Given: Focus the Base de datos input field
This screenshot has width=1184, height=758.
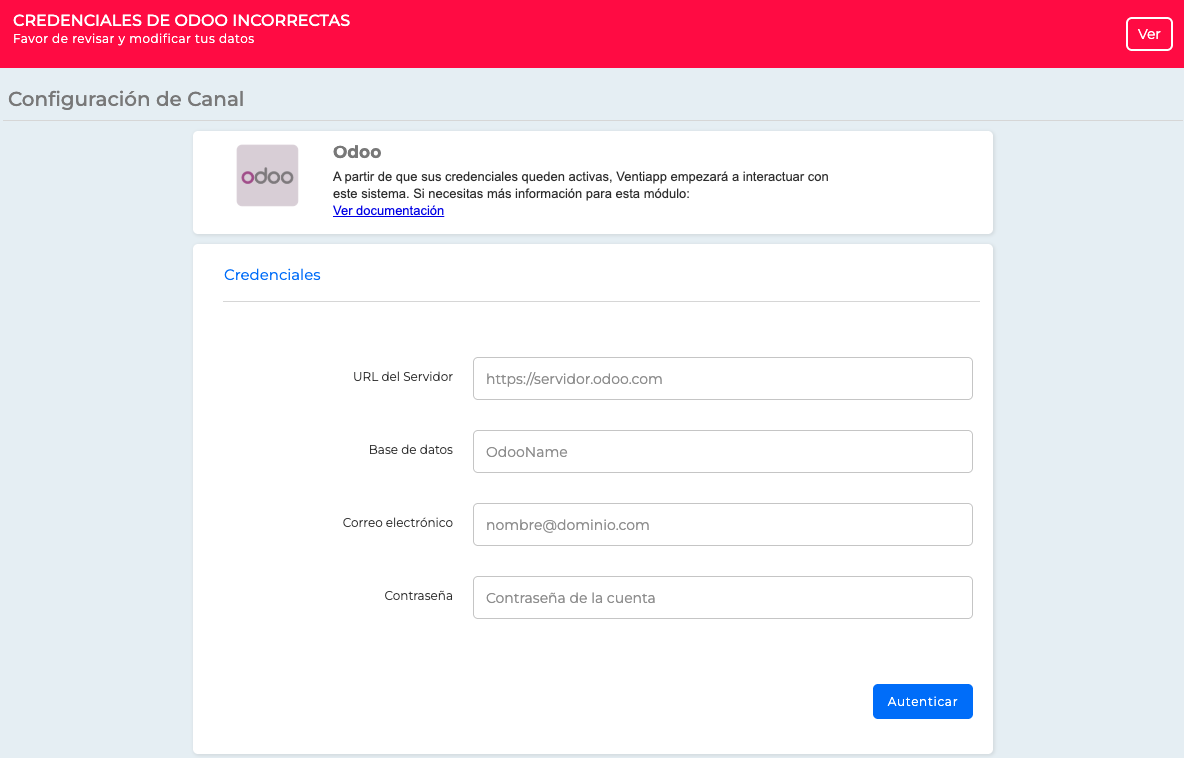Looking at the screenshot, I should [x=723, y=451].
